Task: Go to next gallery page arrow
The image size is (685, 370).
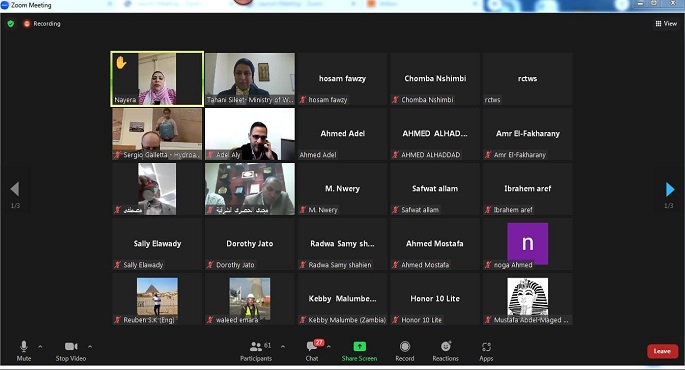Action: pos(670,189)
